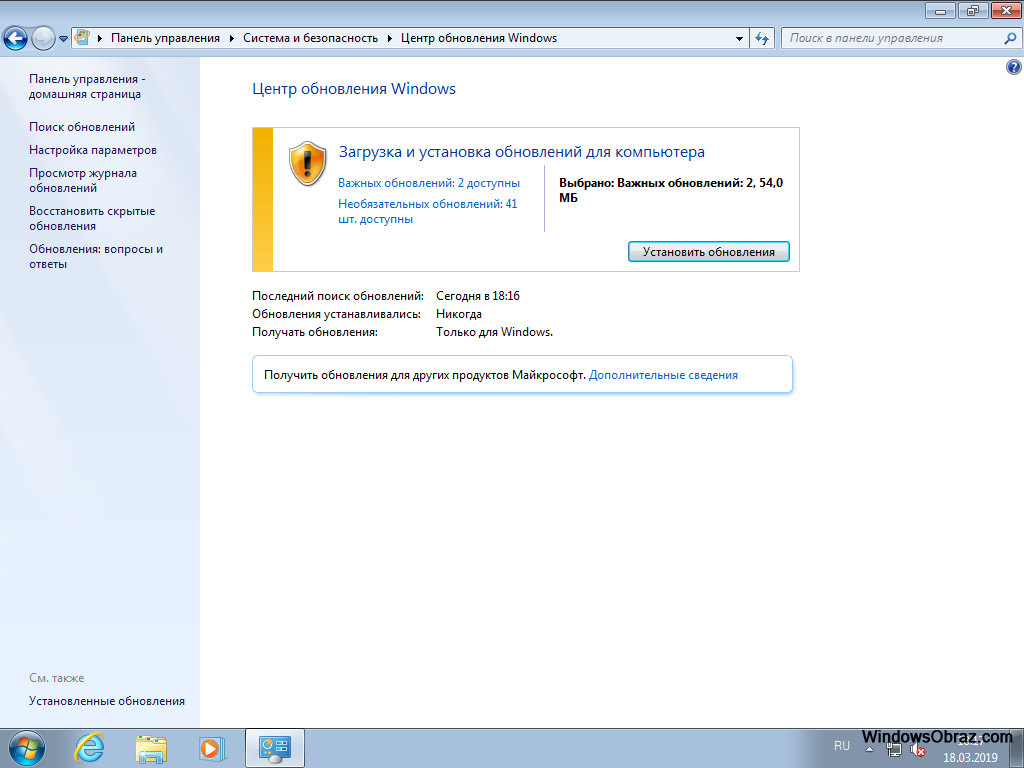The height and width of the screenshot is (768, 1024).
Task: Click the Сегодня в 18:16 value
Action: tap(478, 296)
